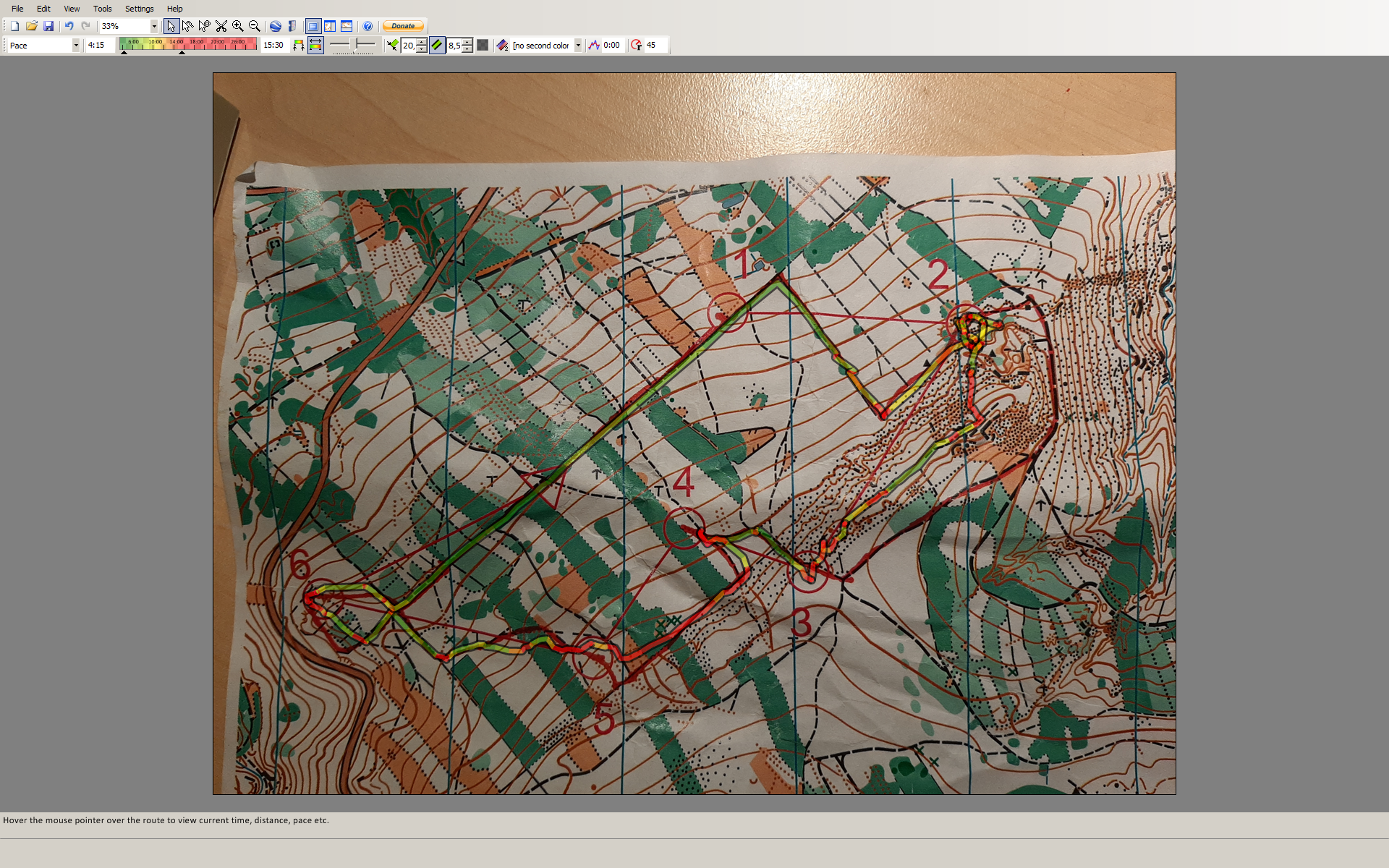Click the redo arrow icon

[x=85, y=26]
